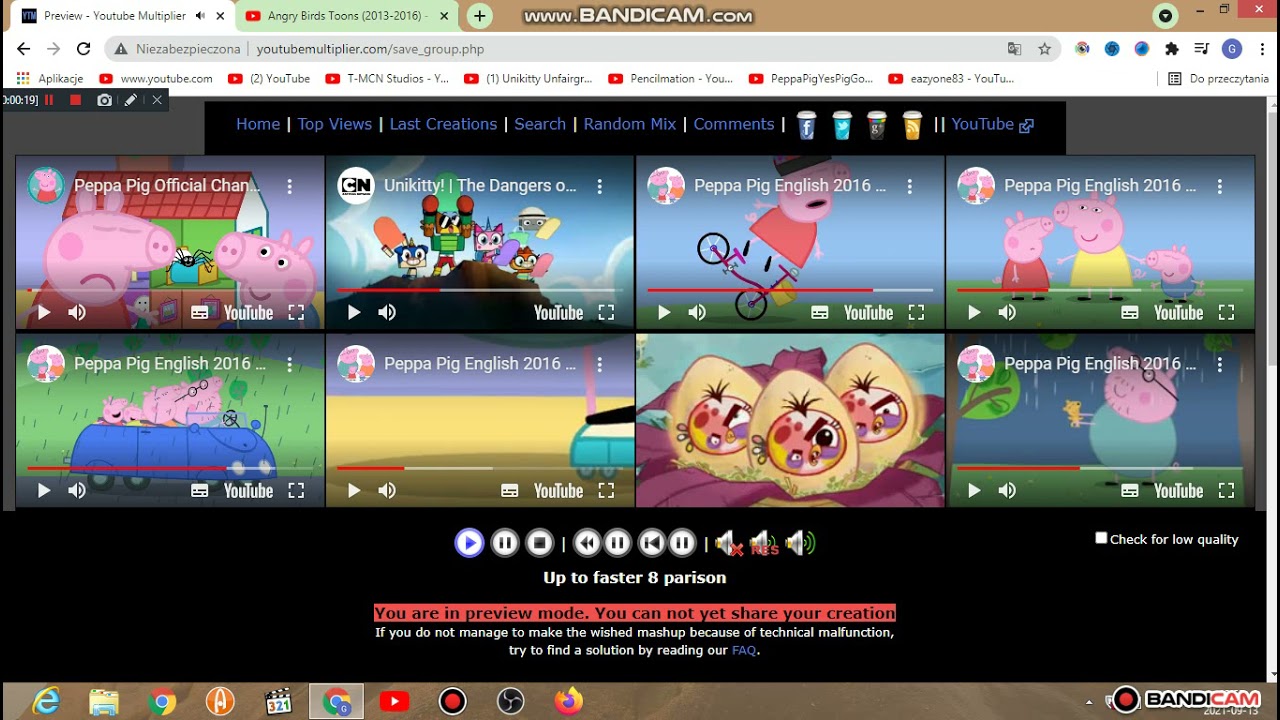Click the Google Translate icon in the address bar
Viewport: 1280px width, 720px height.
click(1014, 48)
